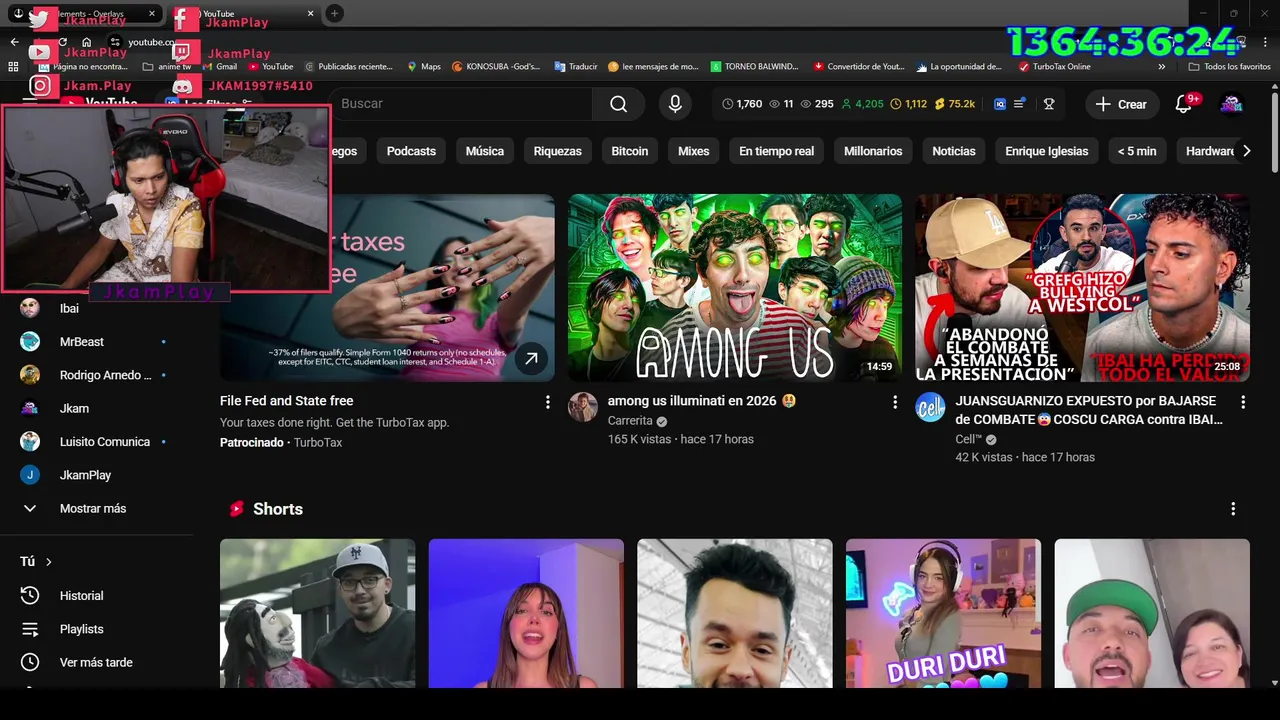Screen dimensions: 1280x720
Task: Go back with the browser back arrow
Action: [x=14, y=42]
